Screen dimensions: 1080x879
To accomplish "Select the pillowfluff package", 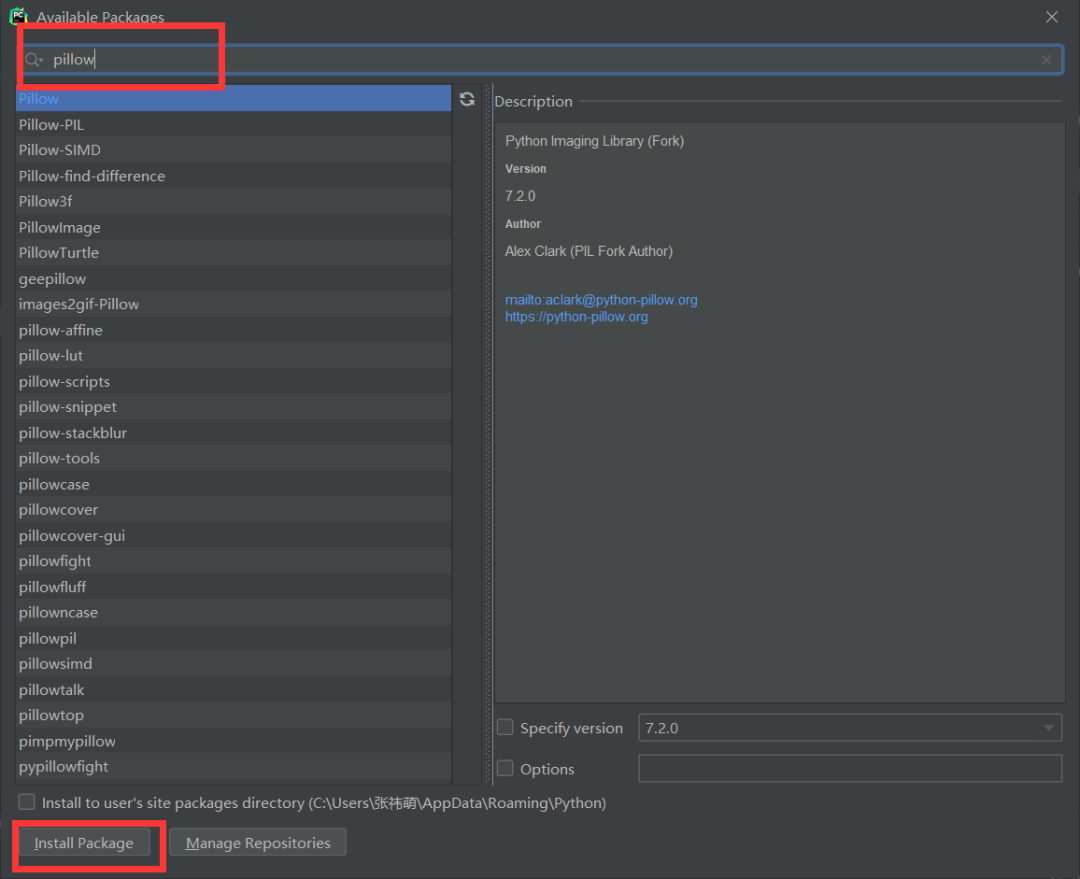I will point(233,587).
